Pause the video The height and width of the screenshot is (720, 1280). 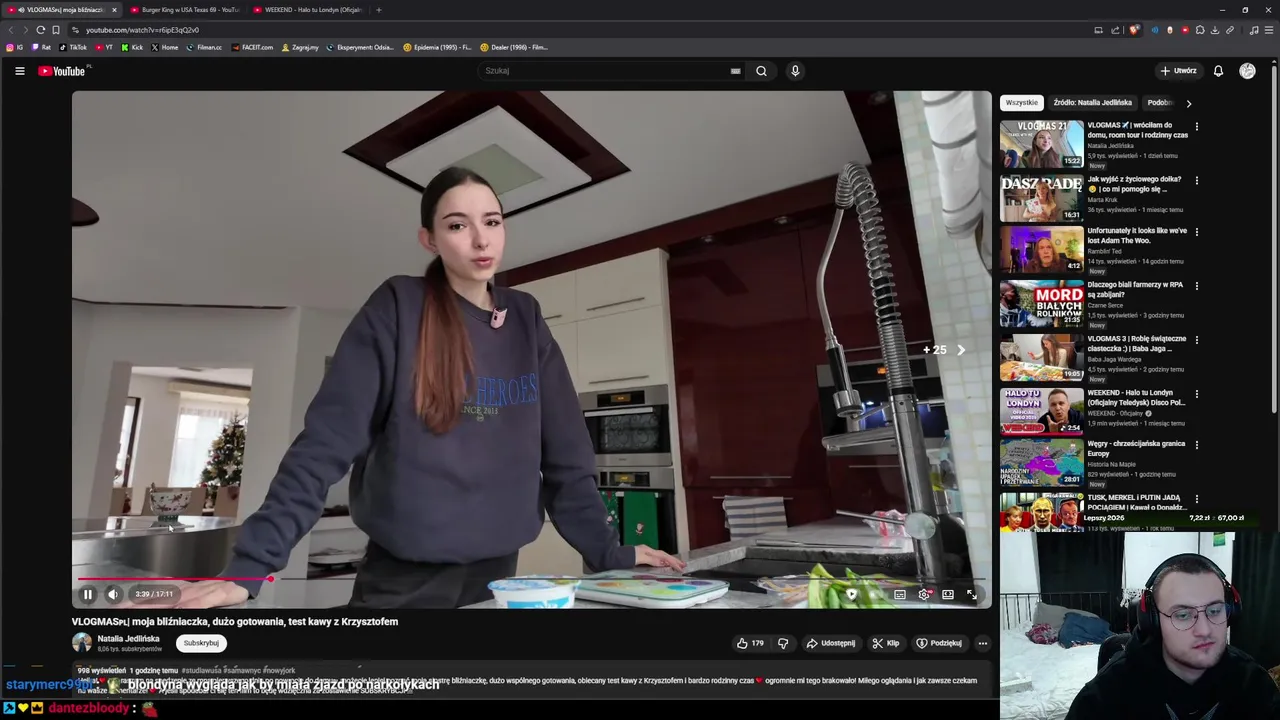click(87, 594)
